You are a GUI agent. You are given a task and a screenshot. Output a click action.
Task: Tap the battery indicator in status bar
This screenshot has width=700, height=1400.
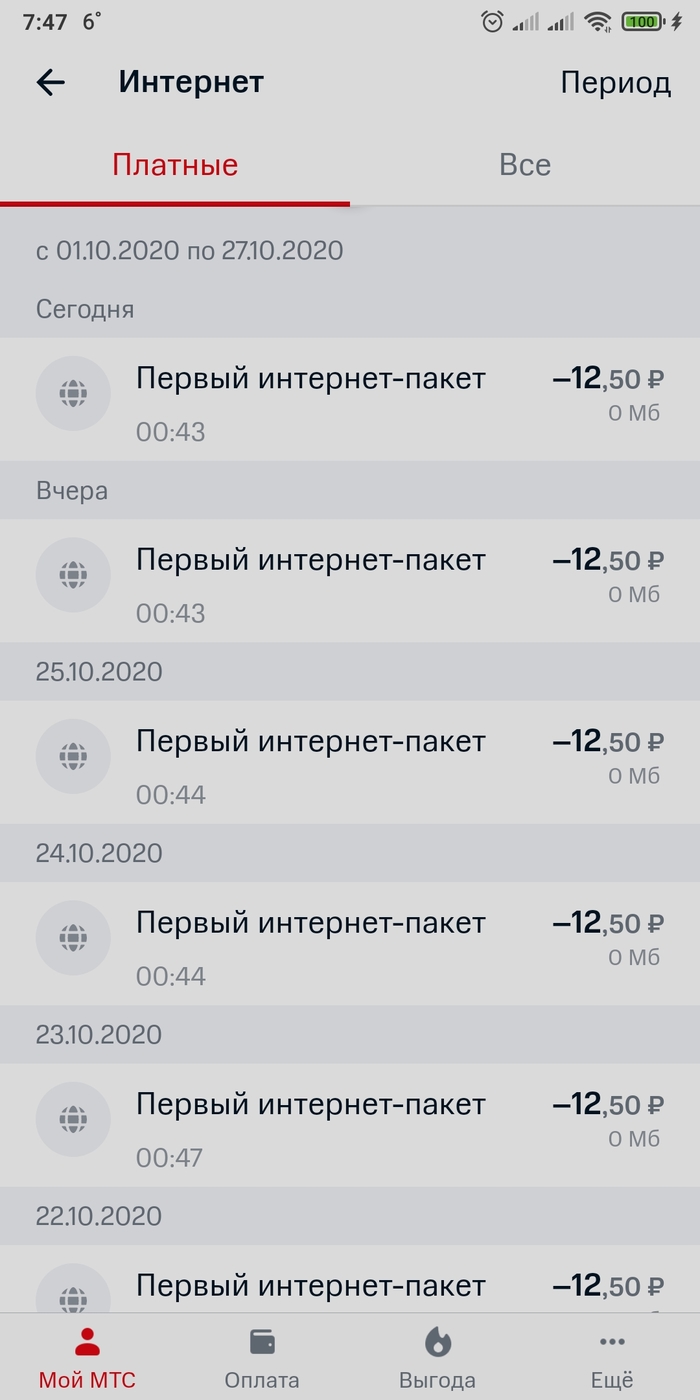(641, 22)
